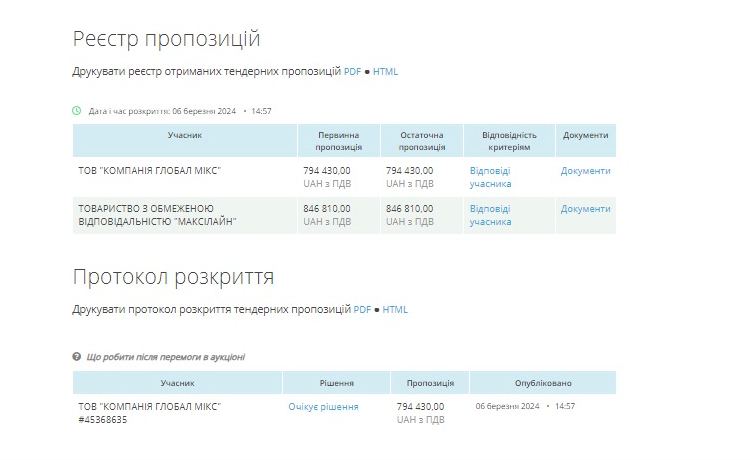Screen dimensions: 750x460
Task: Select the МАКСІЛАЙН participant name in register
Action: 158,215
